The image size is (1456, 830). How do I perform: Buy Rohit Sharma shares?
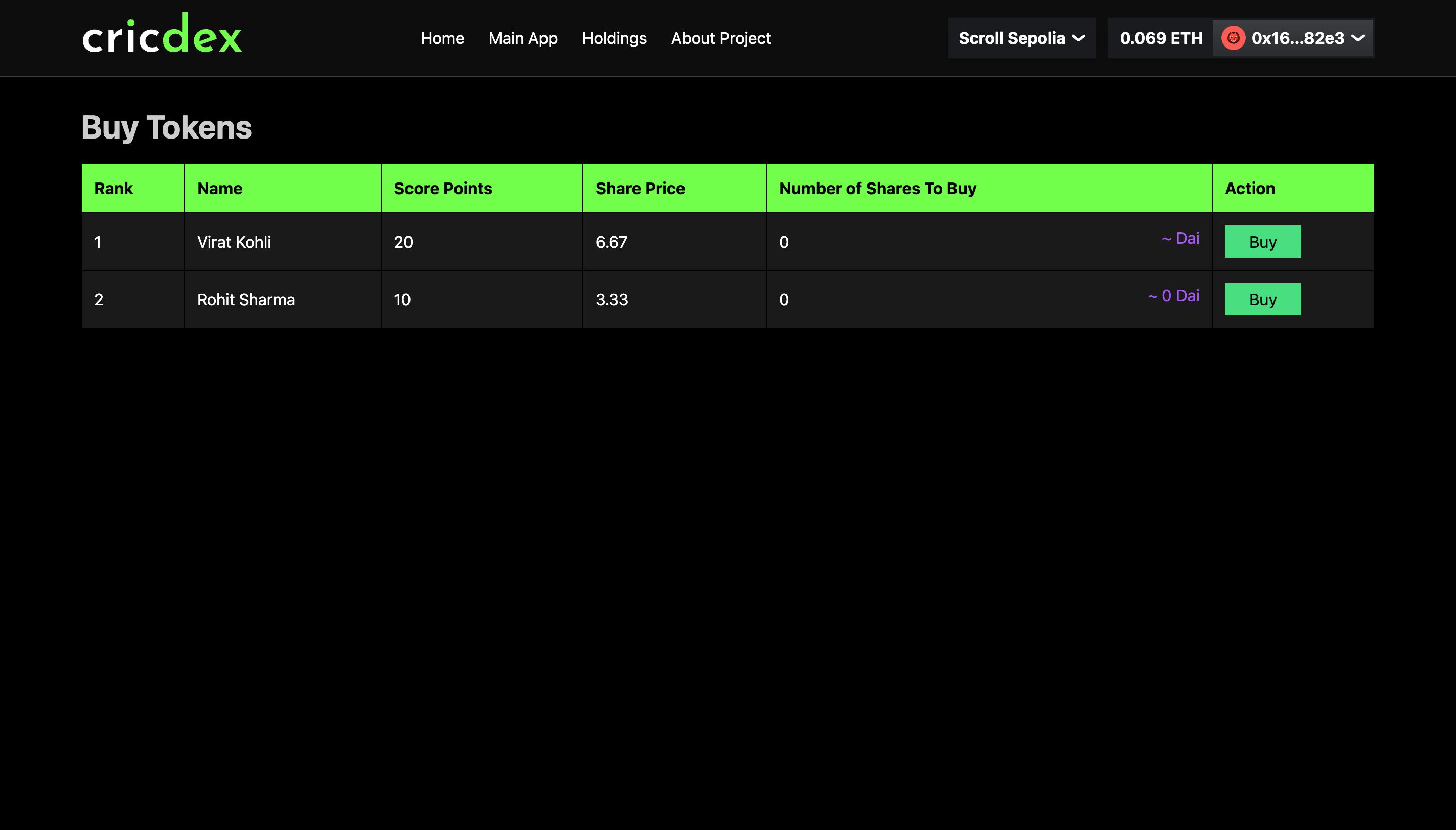1262,299
